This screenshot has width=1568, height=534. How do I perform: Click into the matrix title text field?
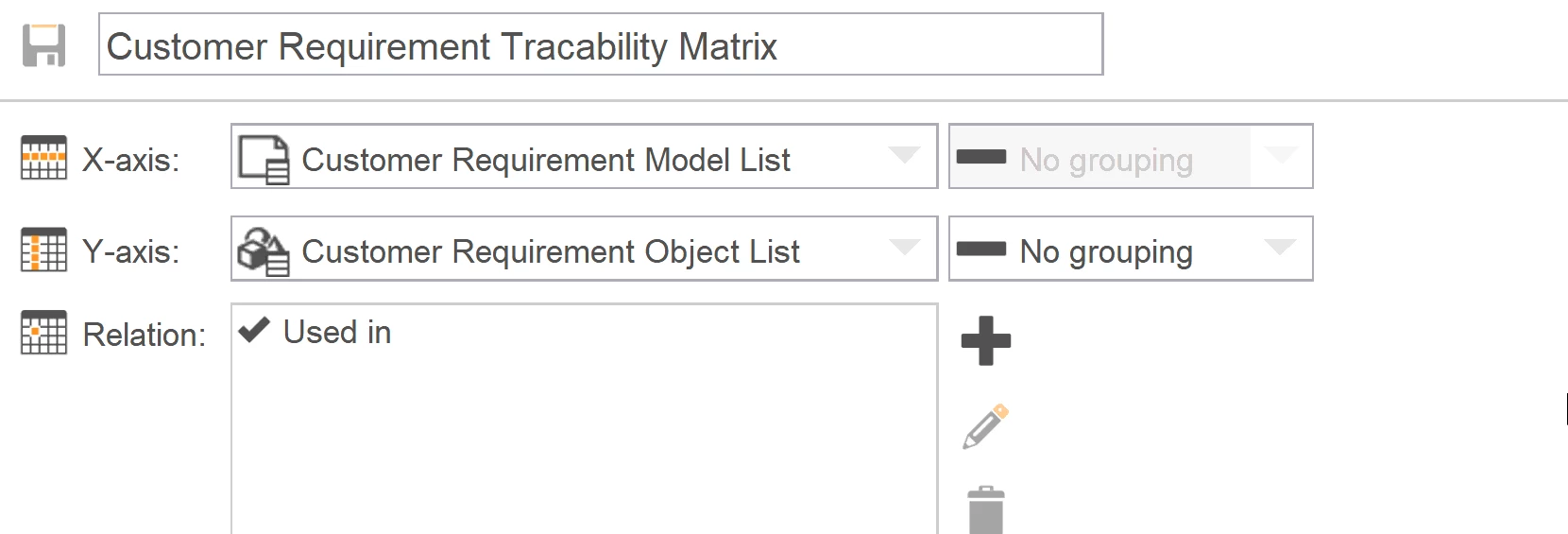601,44
